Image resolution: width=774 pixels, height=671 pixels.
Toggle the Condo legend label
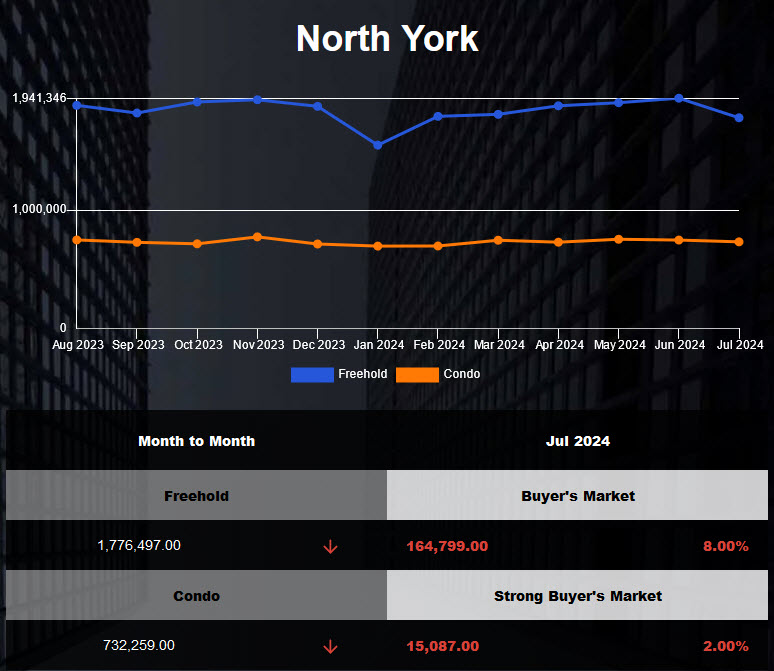[x=462, y=374]
